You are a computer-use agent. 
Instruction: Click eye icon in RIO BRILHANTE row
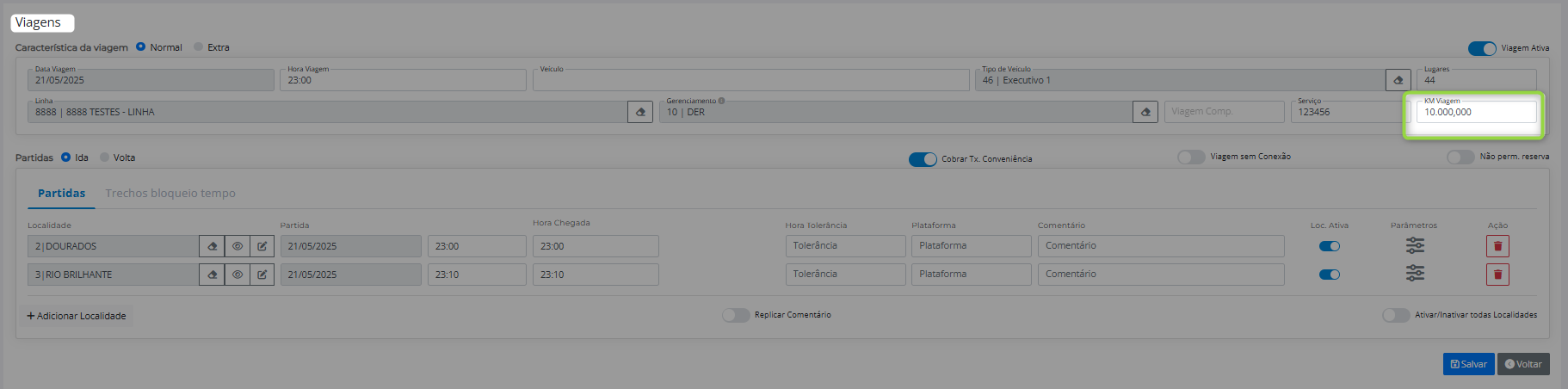click(x=237, y=275)
